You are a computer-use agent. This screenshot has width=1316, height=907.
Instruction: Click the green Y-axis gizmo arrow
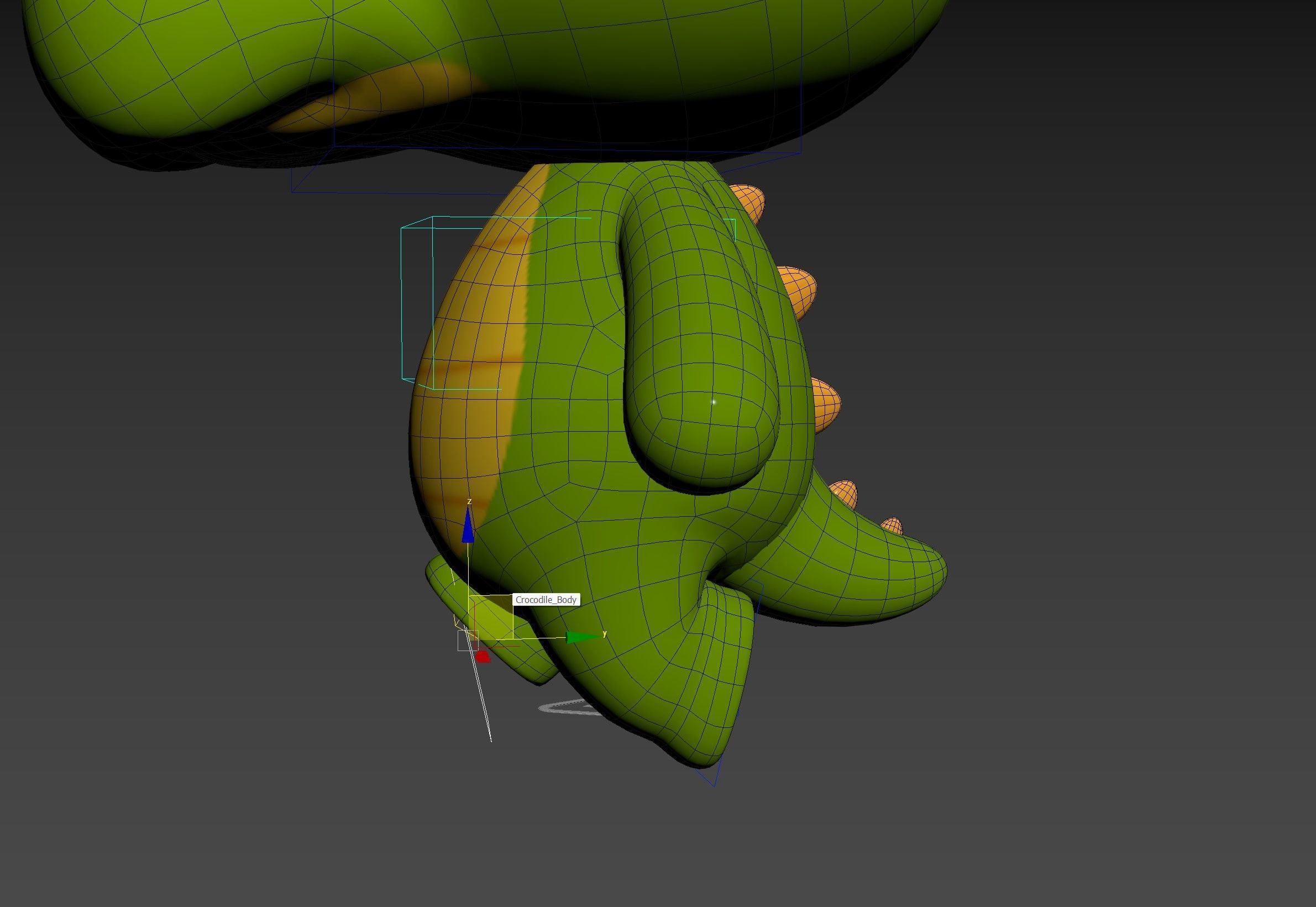pyautogui.click(x=584, y=637)
